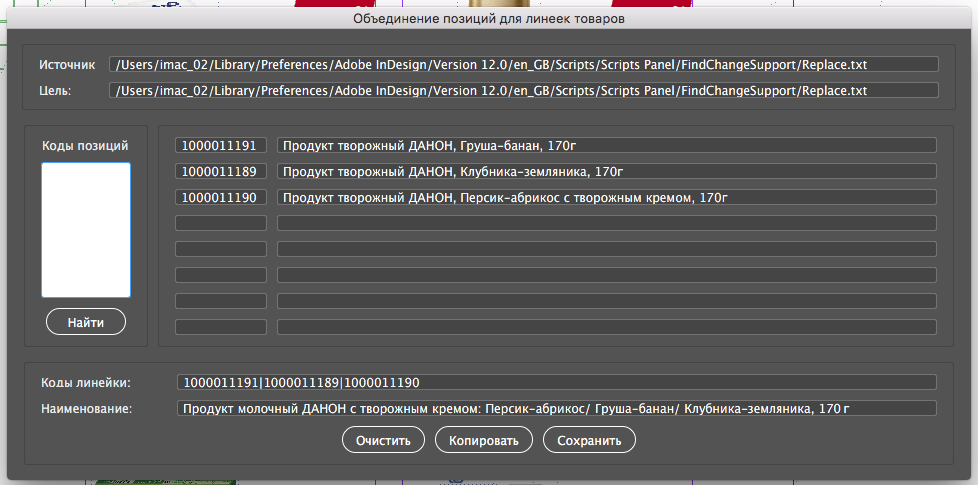This screenshot has height=485, width=978.
Task: Click the Источник path field
Action: pyautogui.click(x=524, y=64)
